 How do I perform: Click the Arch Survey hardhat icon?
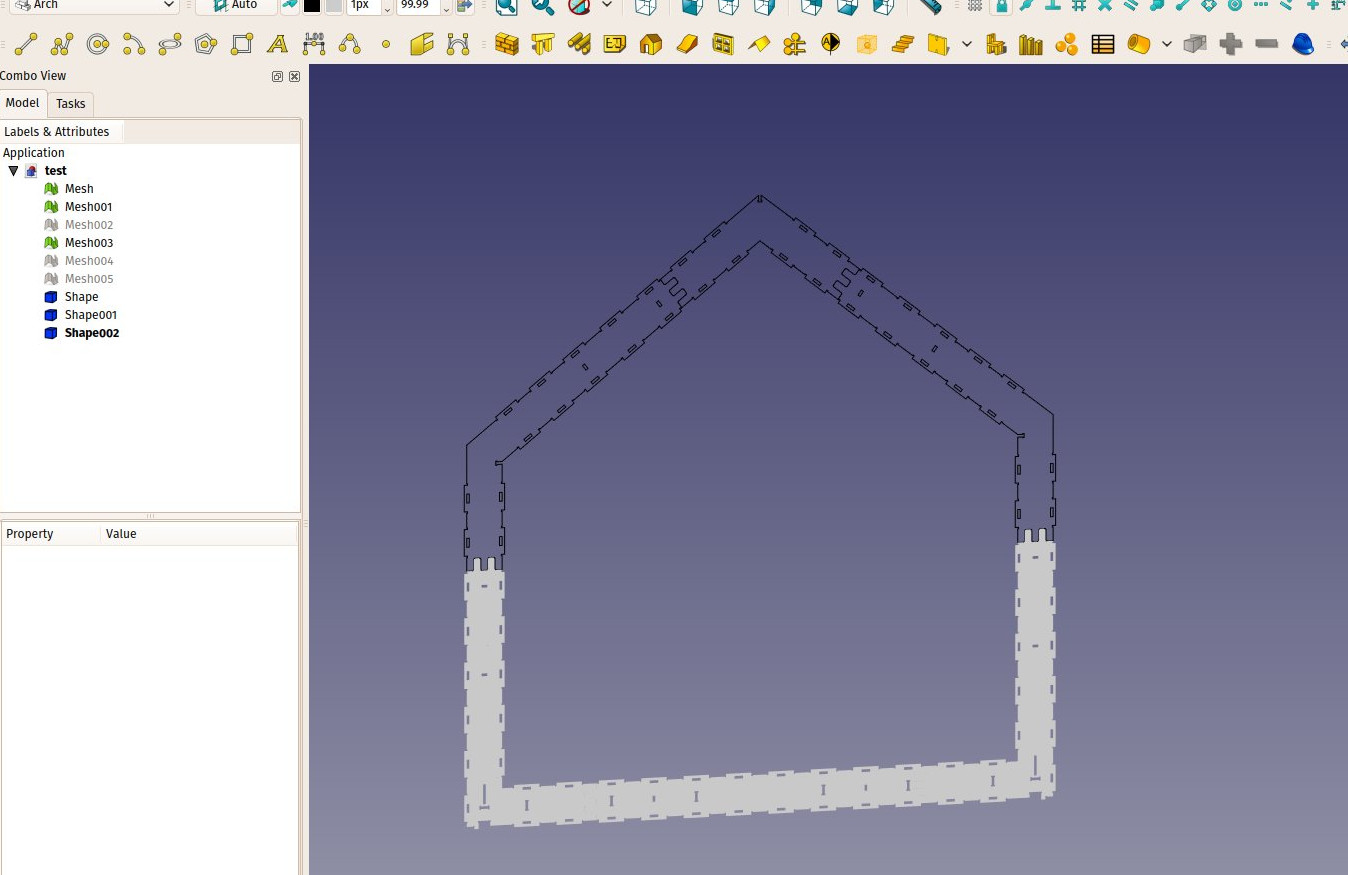(1303, 44)
